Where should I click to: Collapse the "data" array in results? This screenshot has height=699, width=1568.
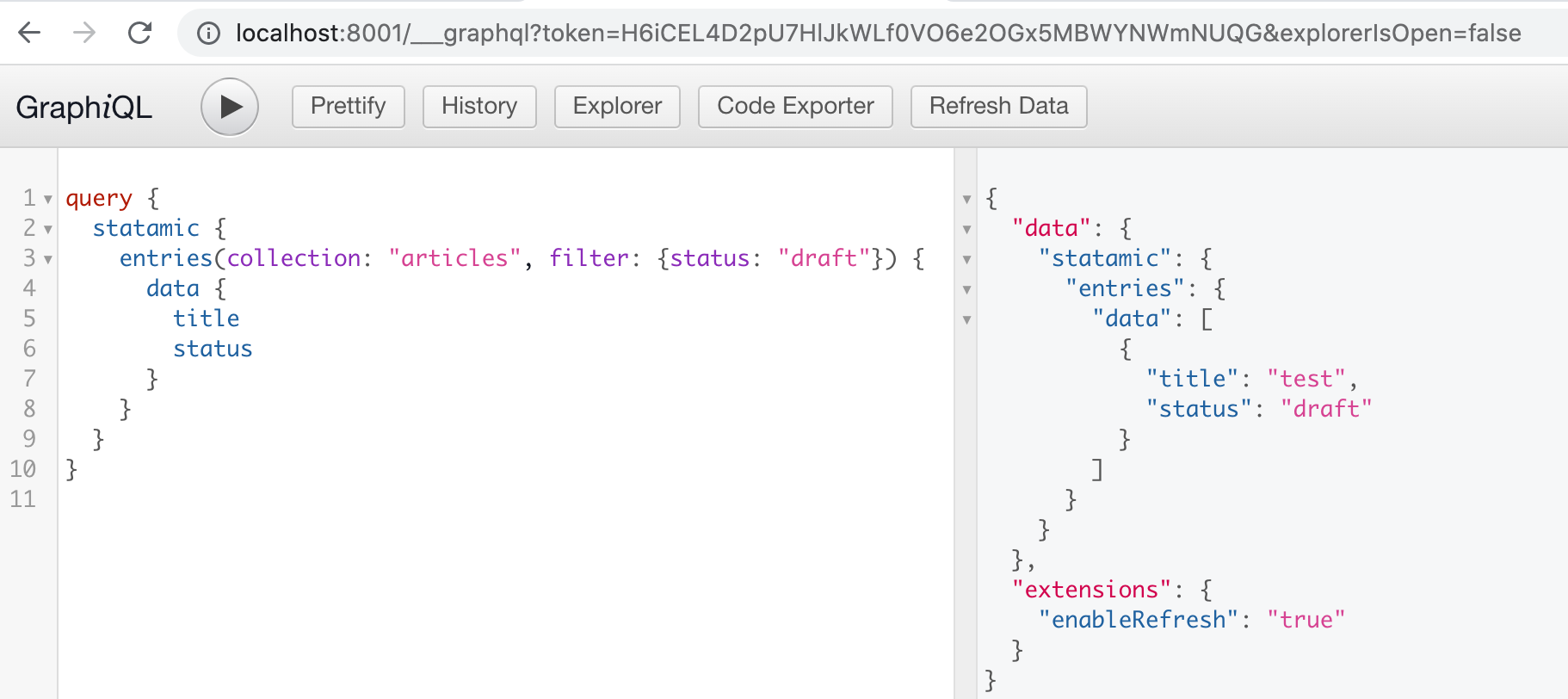pyautogui.click(x=966, y=320)
